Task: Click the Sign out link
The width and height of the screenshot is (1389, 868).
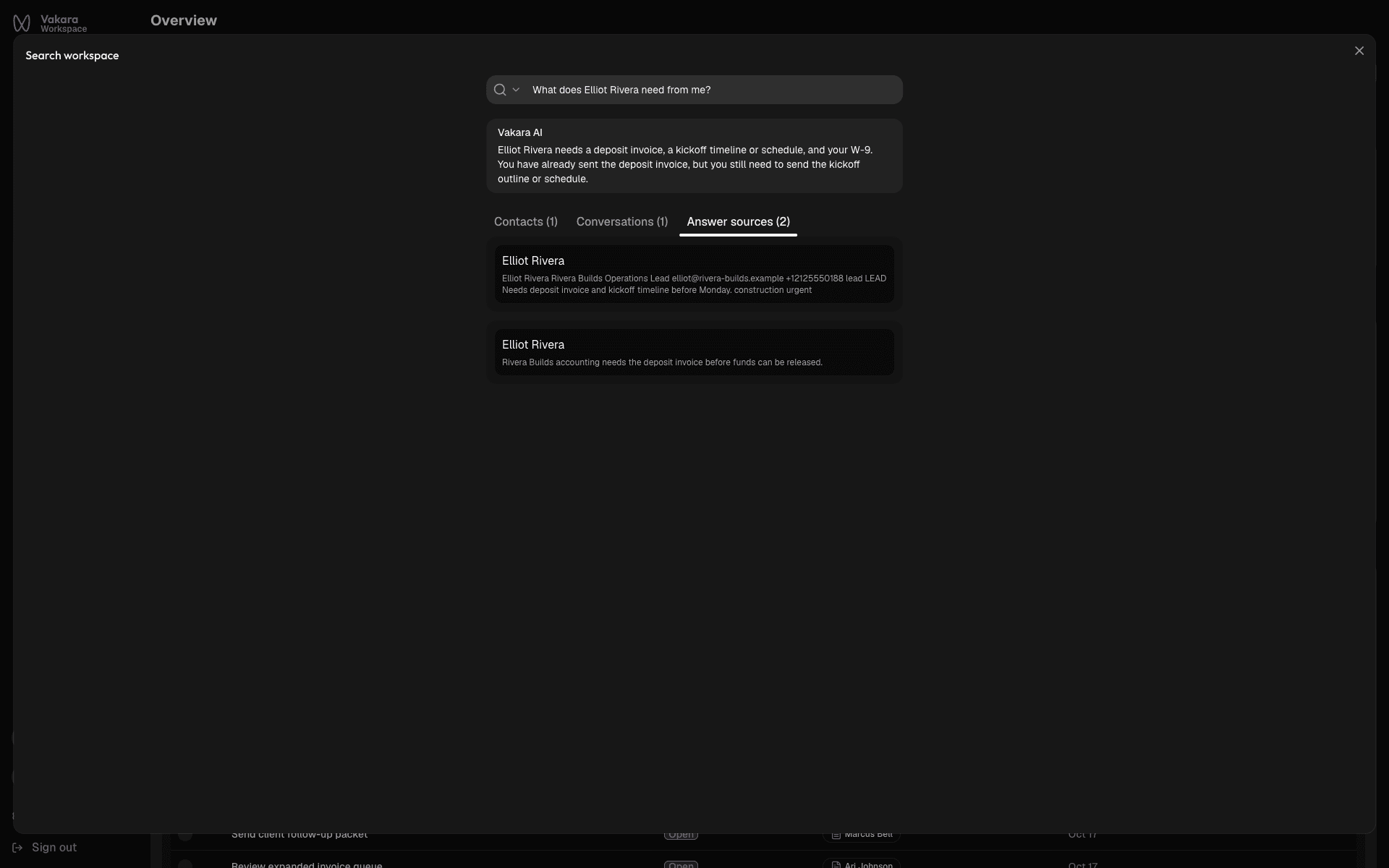Action: point(54,847)
